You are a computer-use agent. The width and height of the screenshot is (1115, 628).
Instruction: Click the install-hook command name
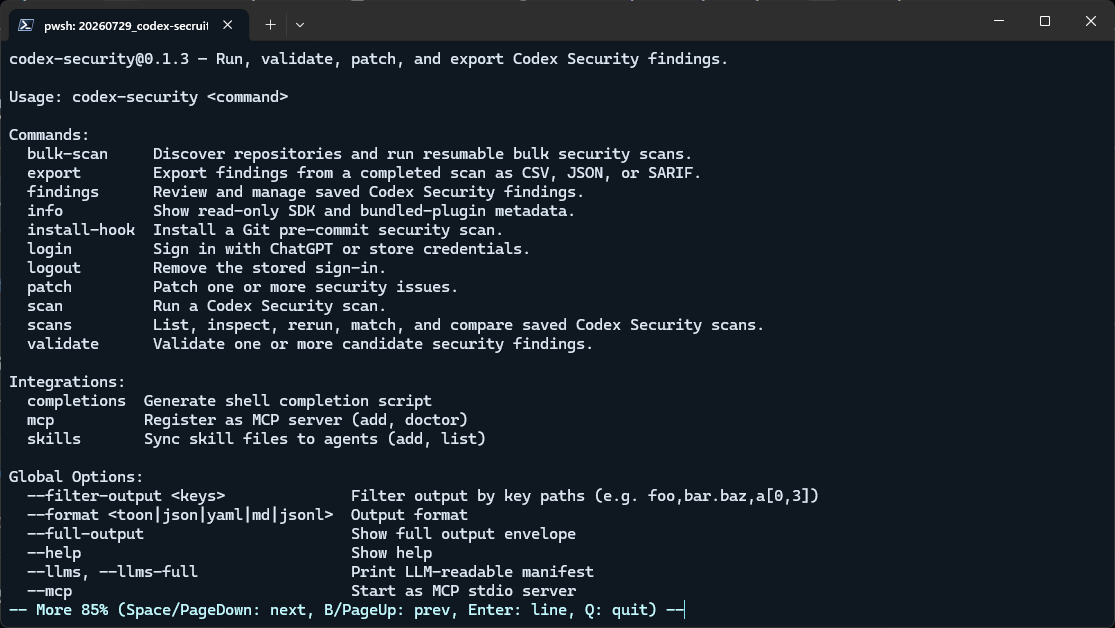[81, 230]
